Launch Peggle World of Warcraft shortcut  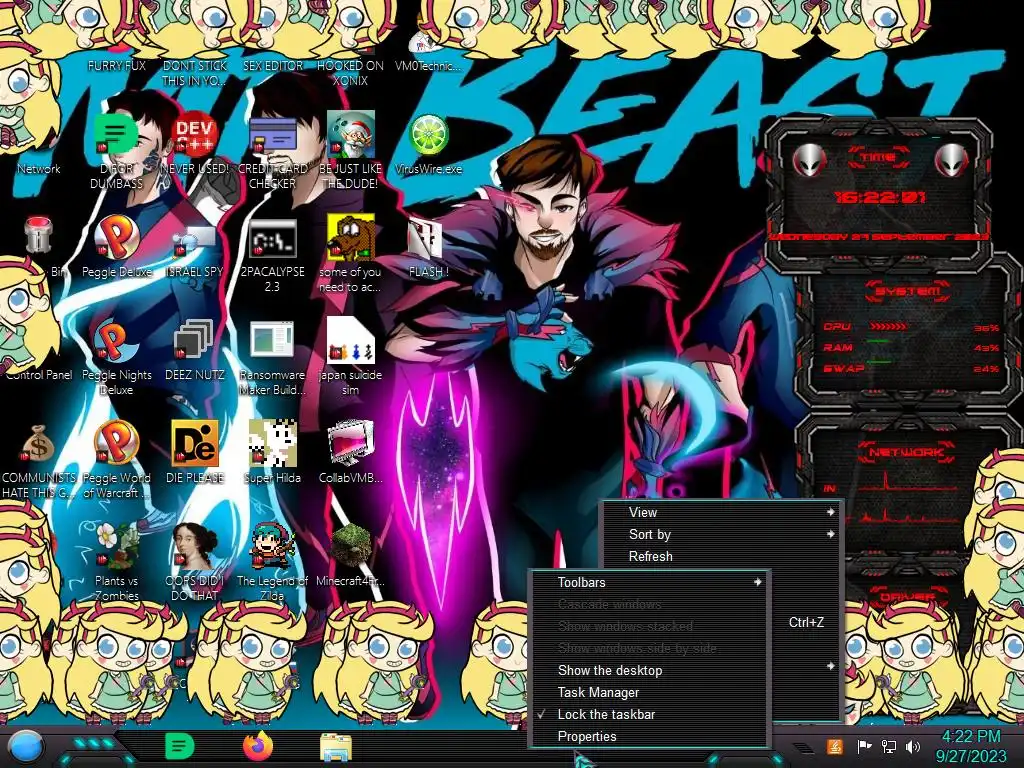click(116, 444)
